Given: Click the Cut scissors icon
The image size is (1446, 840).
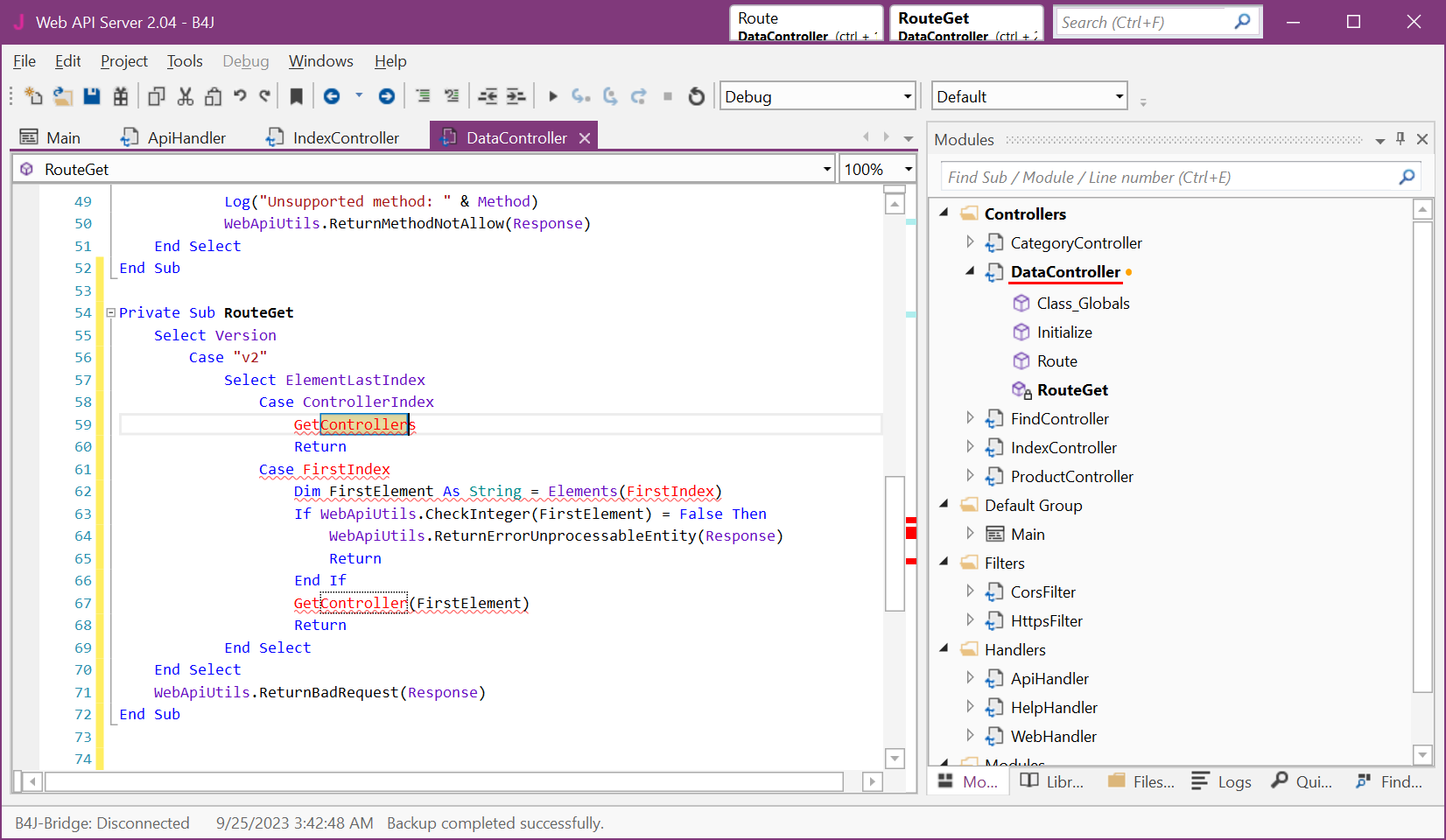Looking at the screenshot, I should (x=185, y=96).
